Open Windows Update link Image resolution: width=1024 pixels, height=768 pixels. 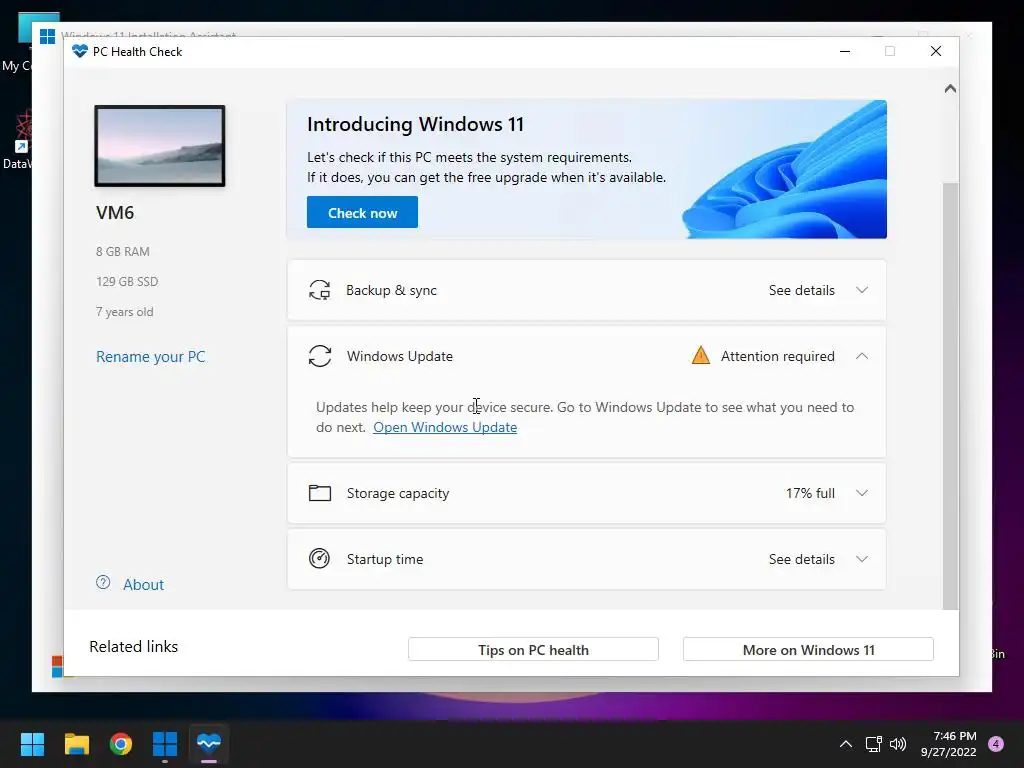point(445,427)
